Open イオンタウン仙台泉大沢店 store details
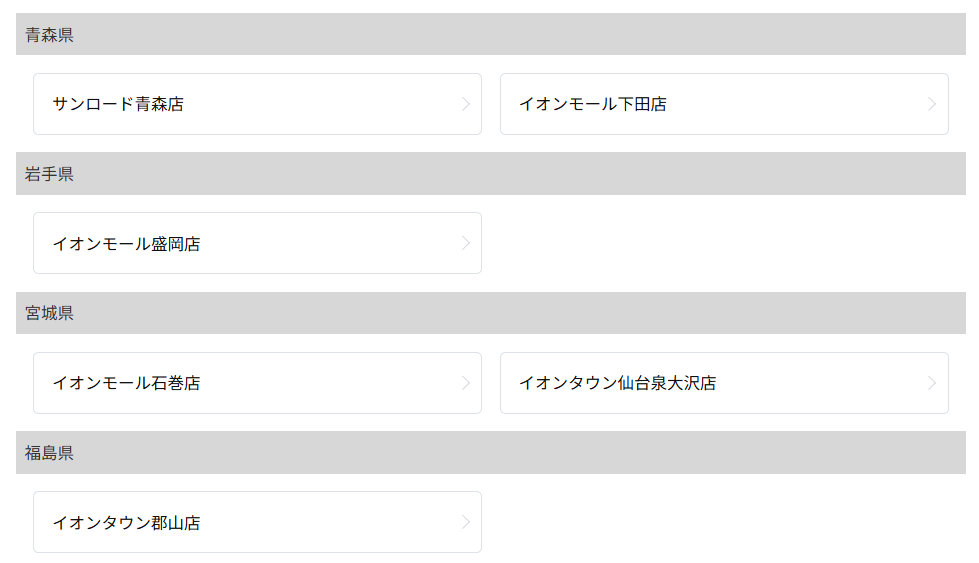979x563 pixels. pyautogui.click(x=617, y=383)
